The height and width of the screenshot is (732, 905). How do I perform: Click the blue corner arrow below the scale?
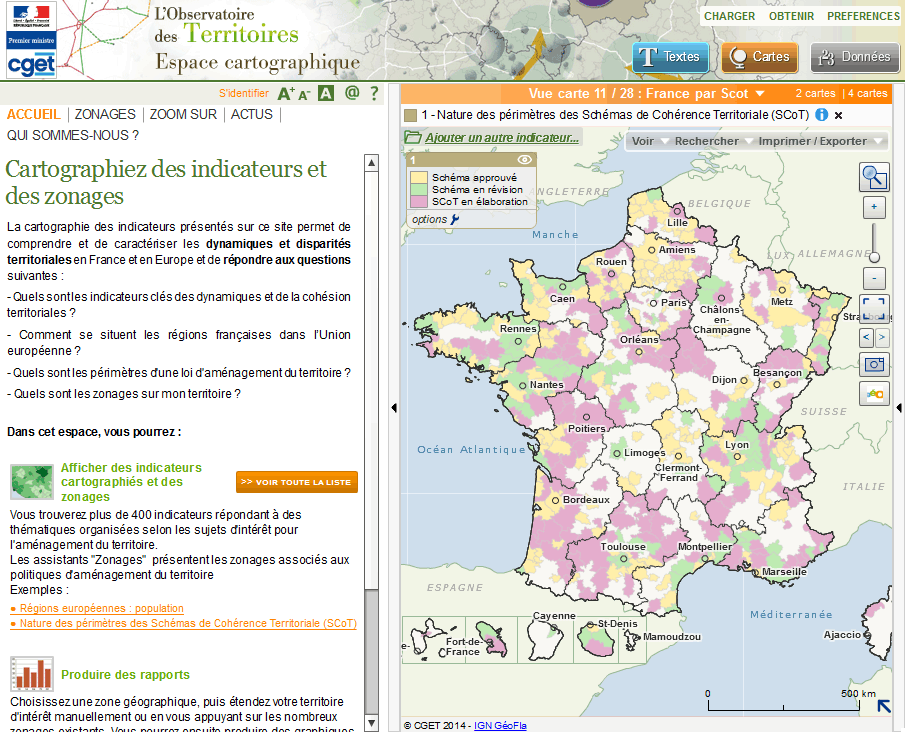pyautogui.click(x=884, y=706)
